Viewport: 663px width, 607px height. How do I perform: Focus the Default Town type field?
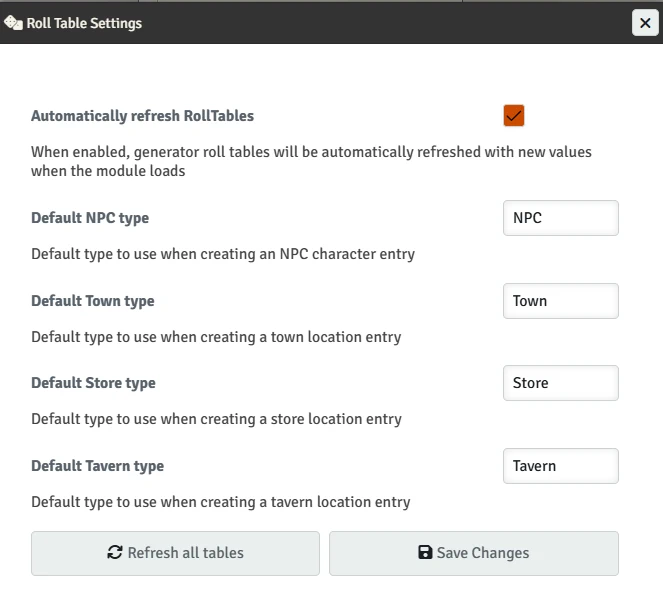point(561,301)
